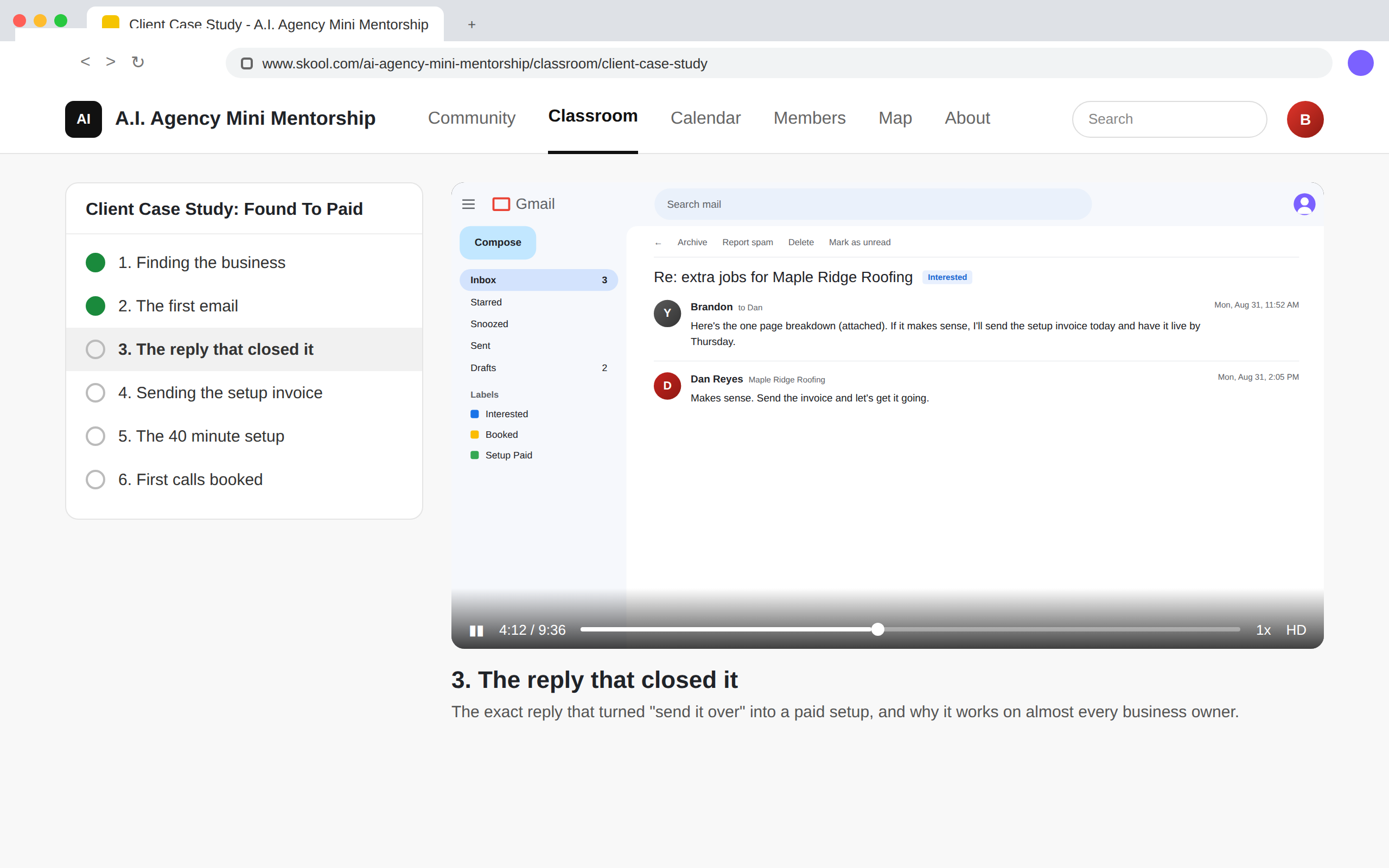Viewport: 1389px width, 868px height.
Task: Mark First calls booked complete
Action: [95, 480]
